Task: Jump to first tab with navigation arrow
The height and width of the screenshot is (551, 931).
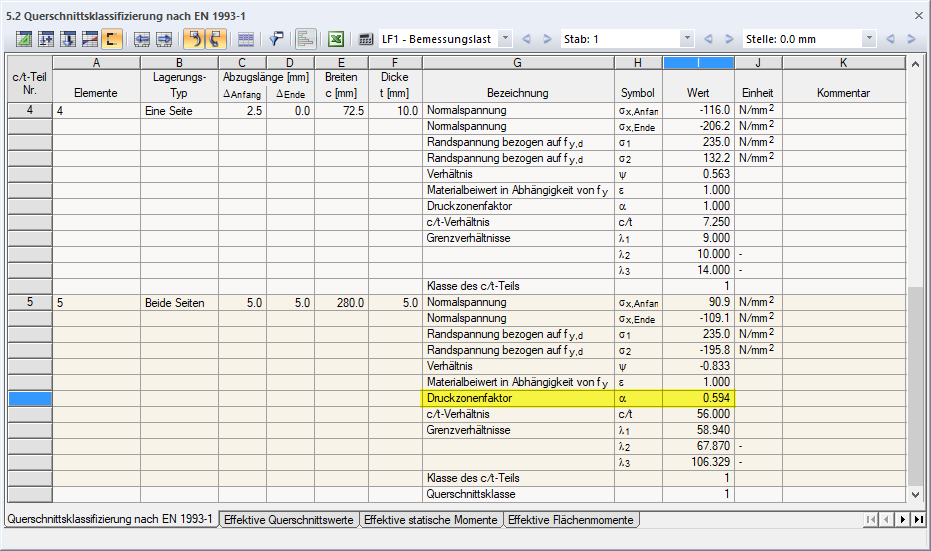Action: click(x=870, y=520)
